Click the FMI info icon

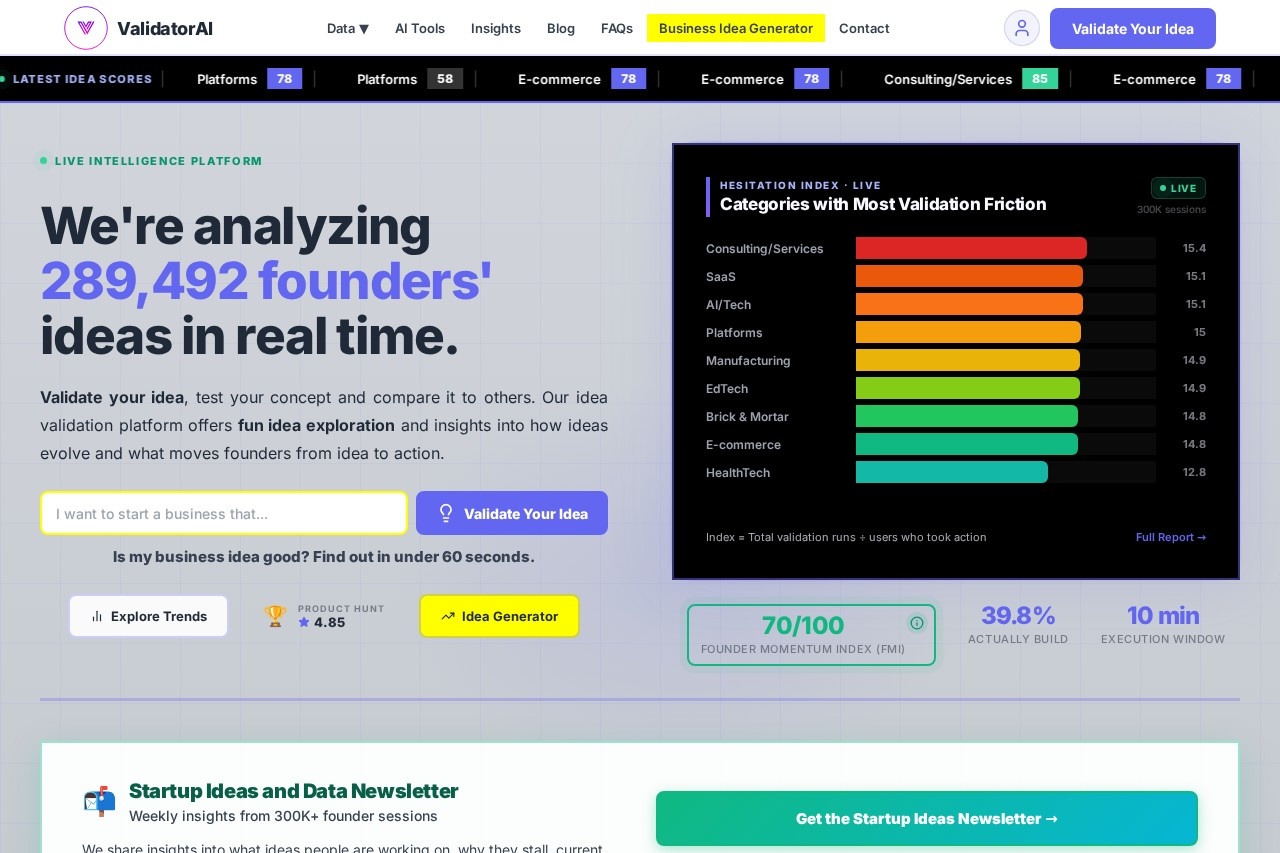tap(917, 623)
